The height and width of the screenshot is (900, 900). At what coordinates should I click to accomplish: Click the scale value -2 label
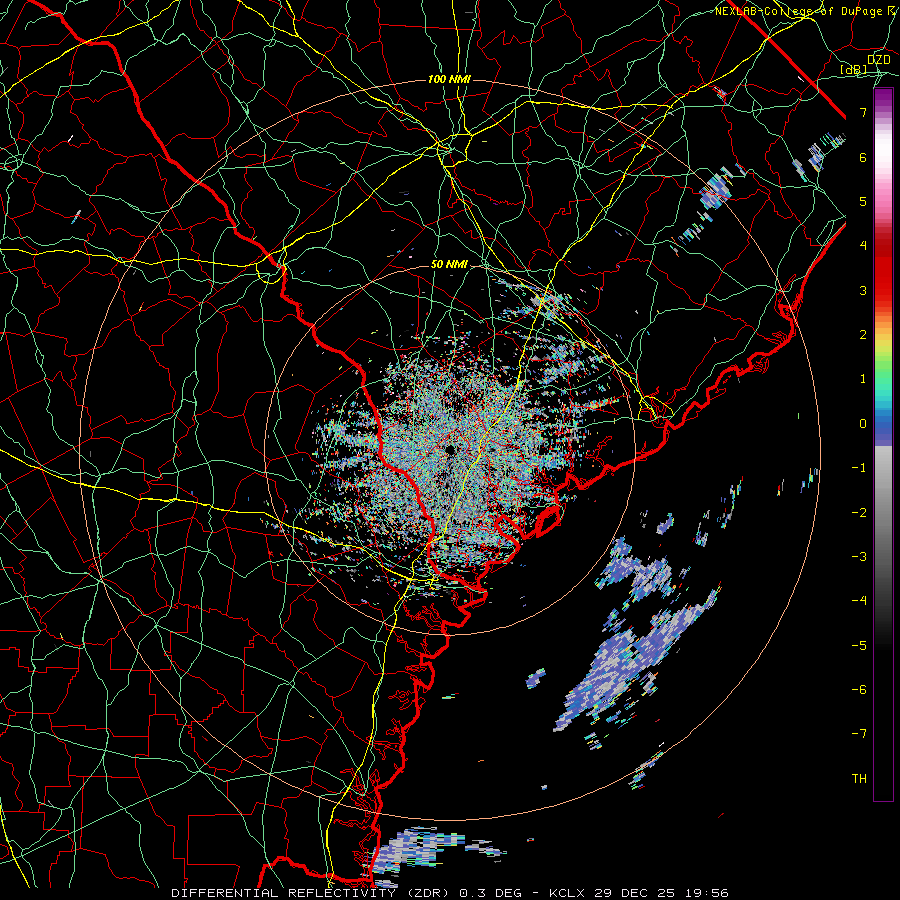859,513
